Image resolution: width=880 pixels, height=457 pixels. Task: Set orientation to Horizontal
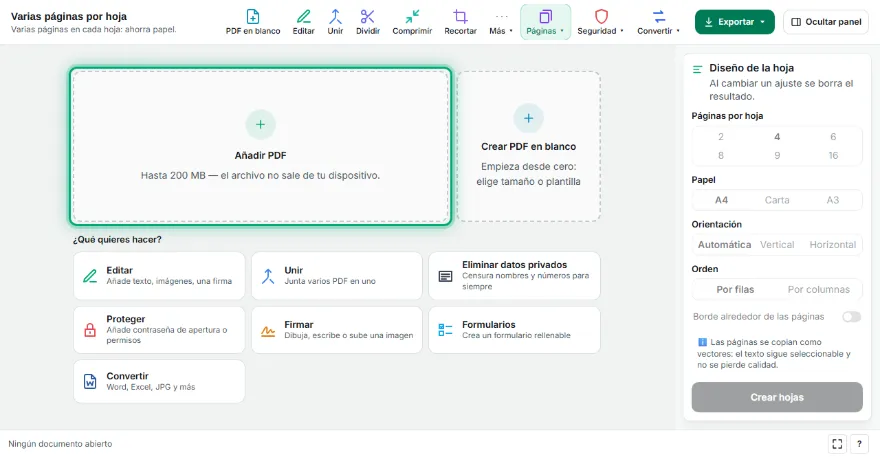832,245
